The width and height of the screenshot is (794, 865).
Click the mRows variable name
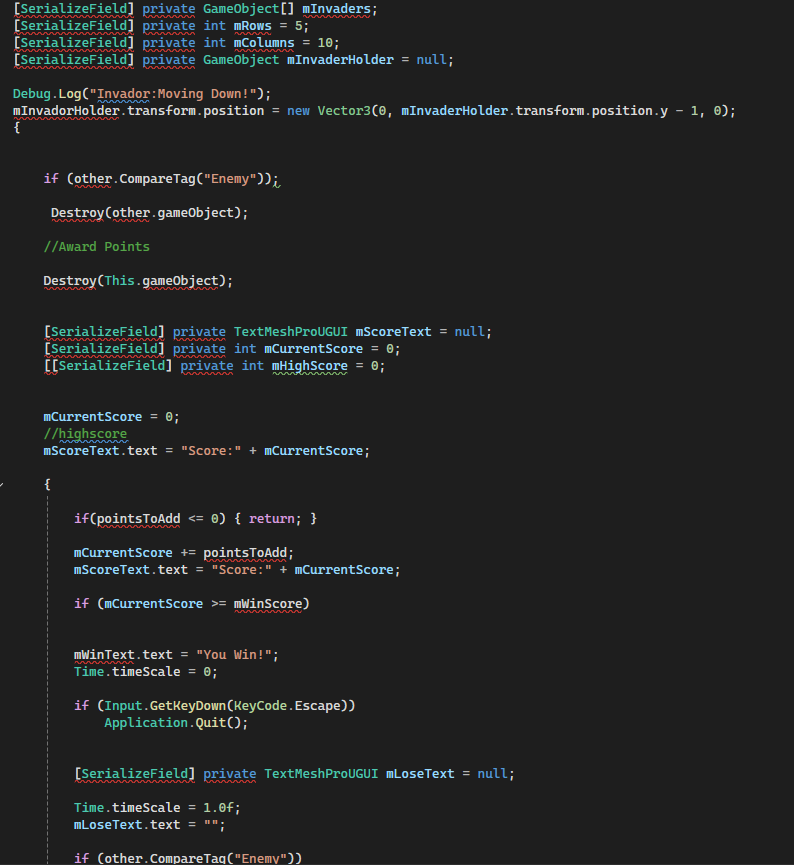(x=252, y=26)
